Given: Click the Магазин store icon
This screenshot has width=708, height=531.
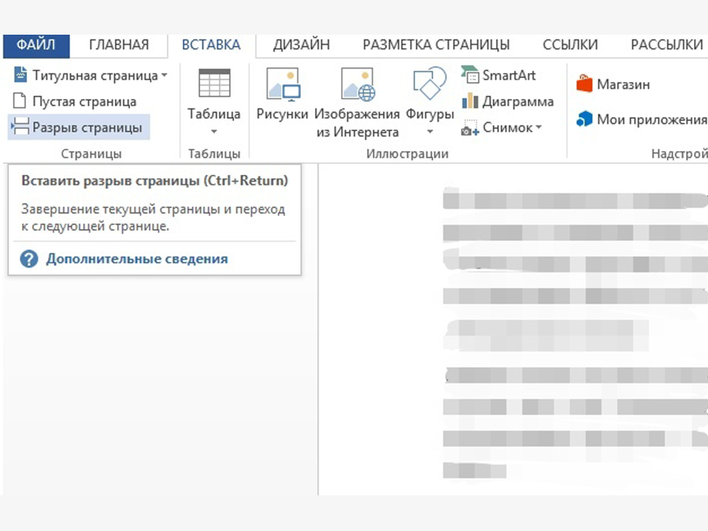Looking at the screenshot, I should coord(584,84).
